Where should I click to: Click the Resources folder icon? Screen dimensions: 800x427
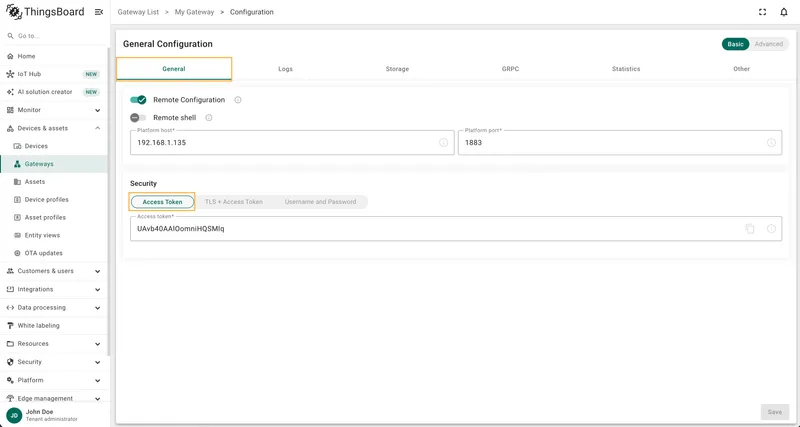[x=10, y=344]
